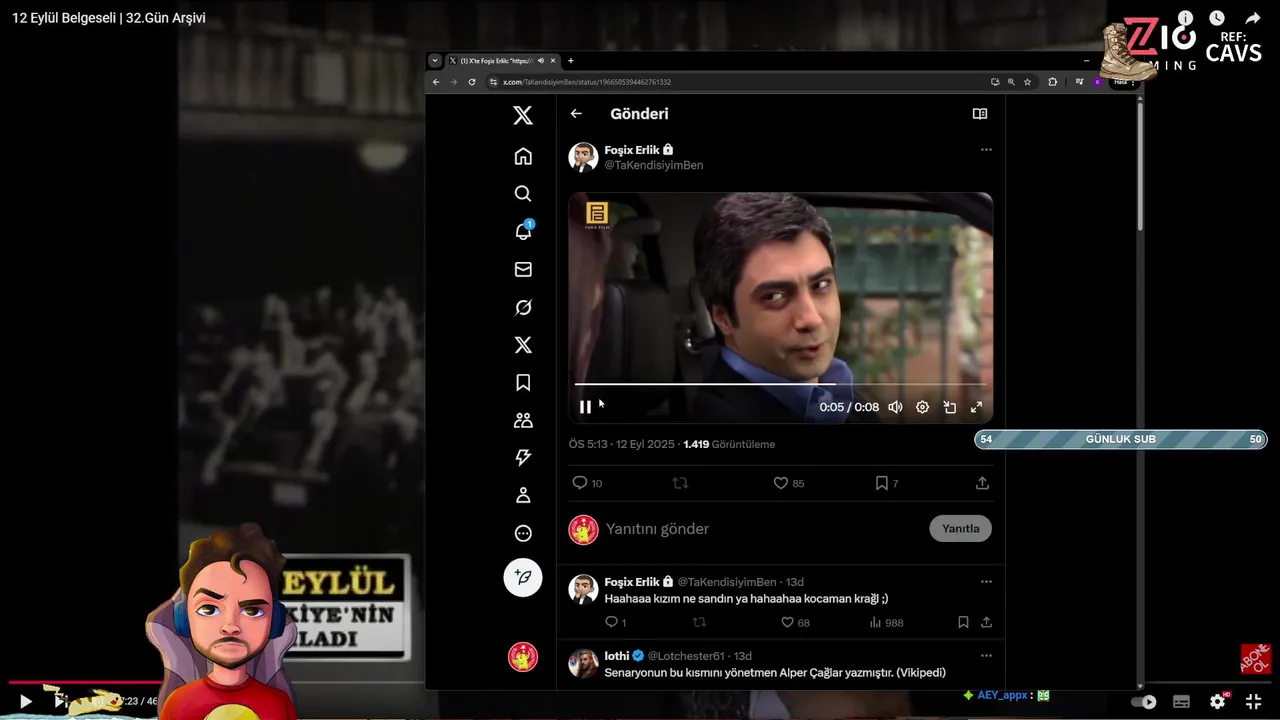This screenshot has height=720, width=1280.
Task: Click the x.com address bar
Action: (x=735, y=82)
